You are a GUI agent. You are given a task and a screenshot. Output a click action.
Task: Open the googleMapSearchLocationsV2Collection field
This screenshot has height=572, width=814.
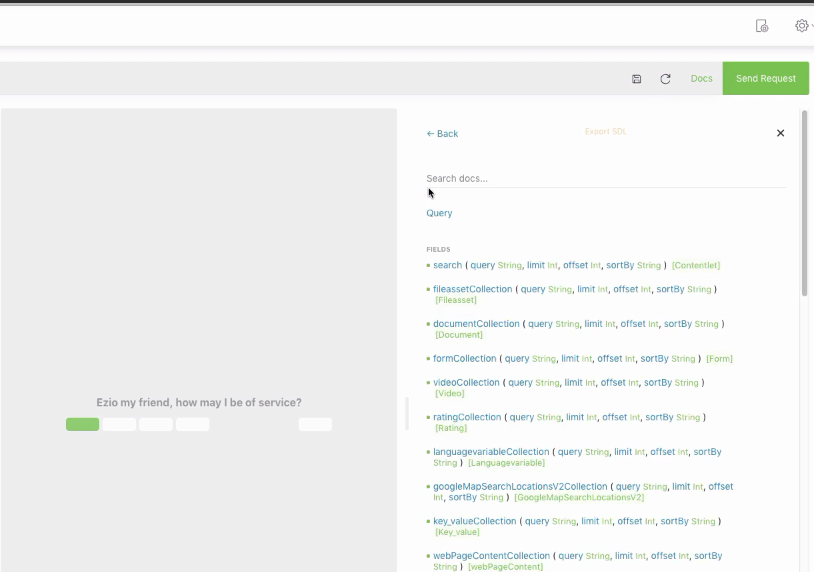tap(519, 486)
